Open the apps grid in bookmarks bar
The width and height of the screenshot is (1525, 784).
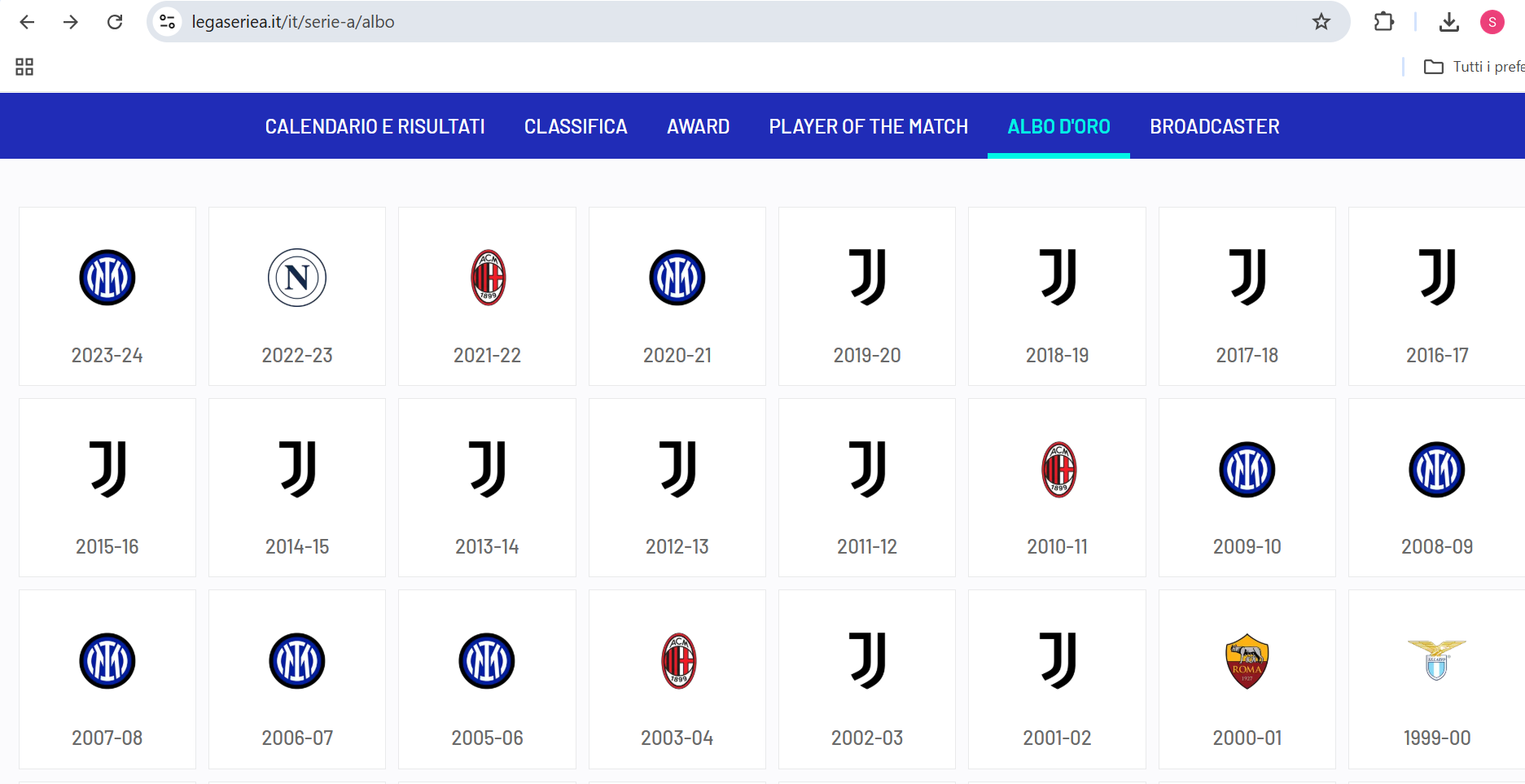point(24,67)
